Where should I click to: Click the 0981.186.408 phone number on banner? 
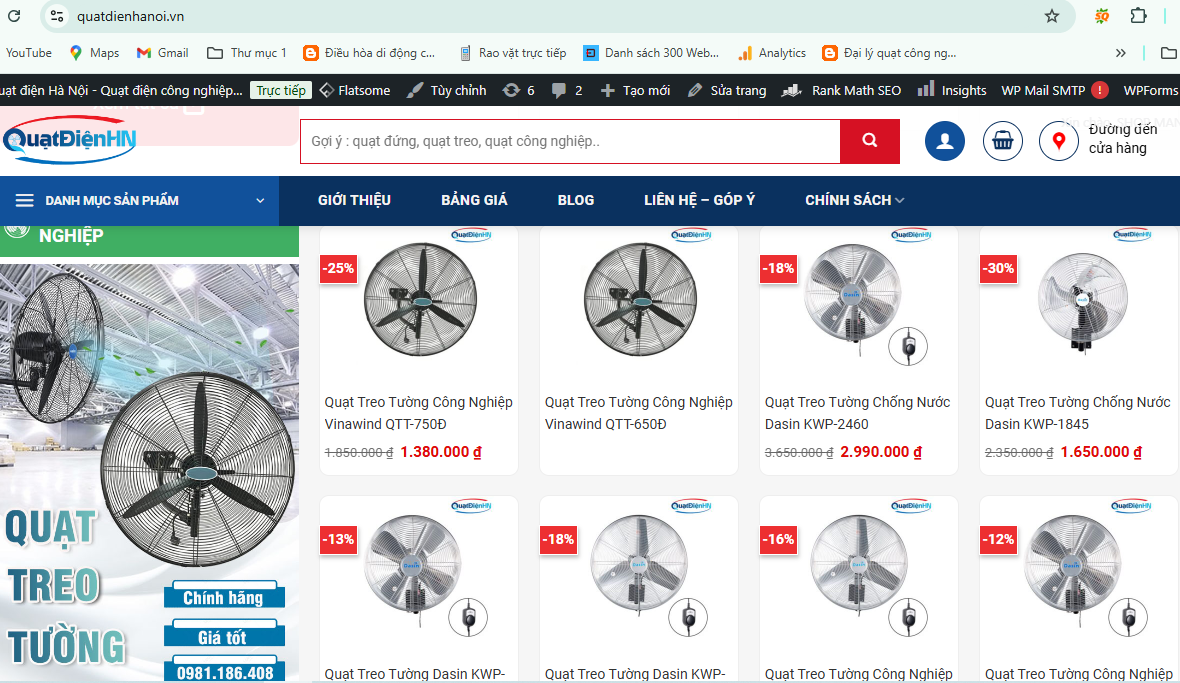click(225, 672)
